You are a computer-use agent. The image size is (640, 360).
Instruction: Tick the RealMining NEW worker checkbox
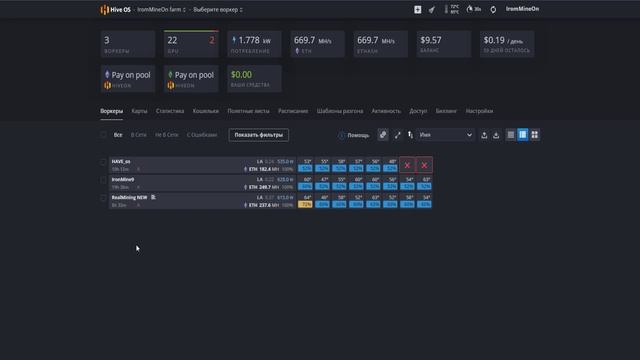103,198
